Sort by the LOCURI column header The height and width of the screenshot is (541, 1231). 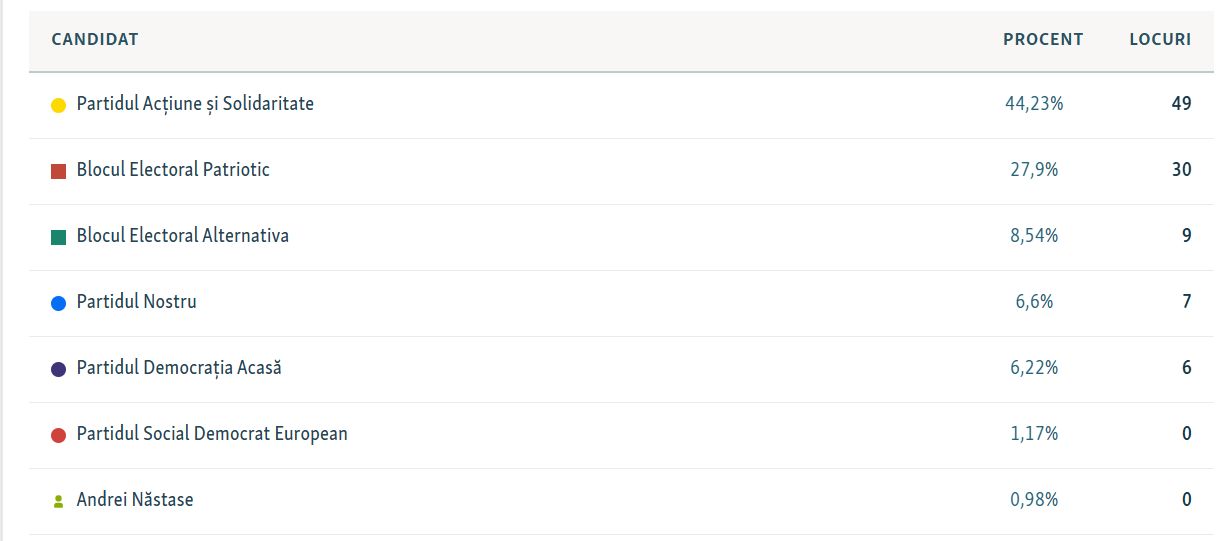(x=1160, y=40)
